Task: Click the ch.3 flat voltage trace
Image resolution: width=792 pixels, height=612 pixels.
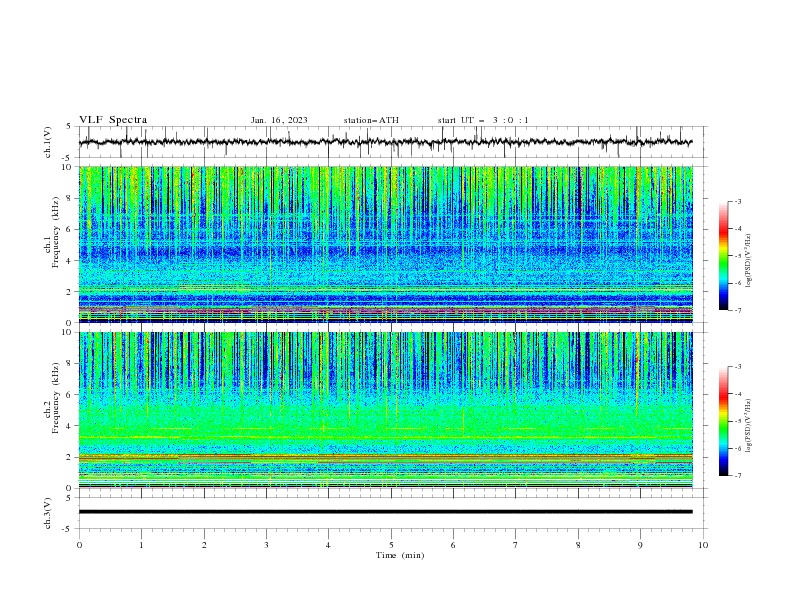Action: pos(385,512)
